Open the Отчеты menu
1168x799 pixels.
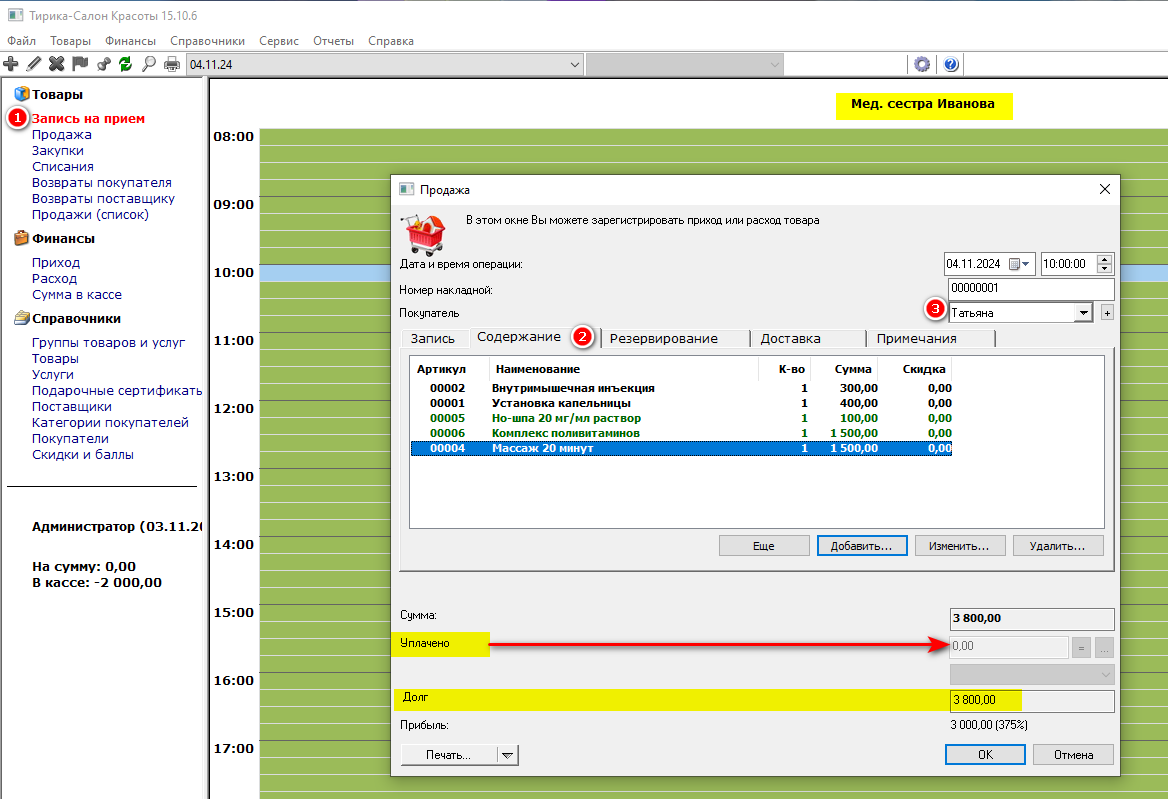coord(333,41)
